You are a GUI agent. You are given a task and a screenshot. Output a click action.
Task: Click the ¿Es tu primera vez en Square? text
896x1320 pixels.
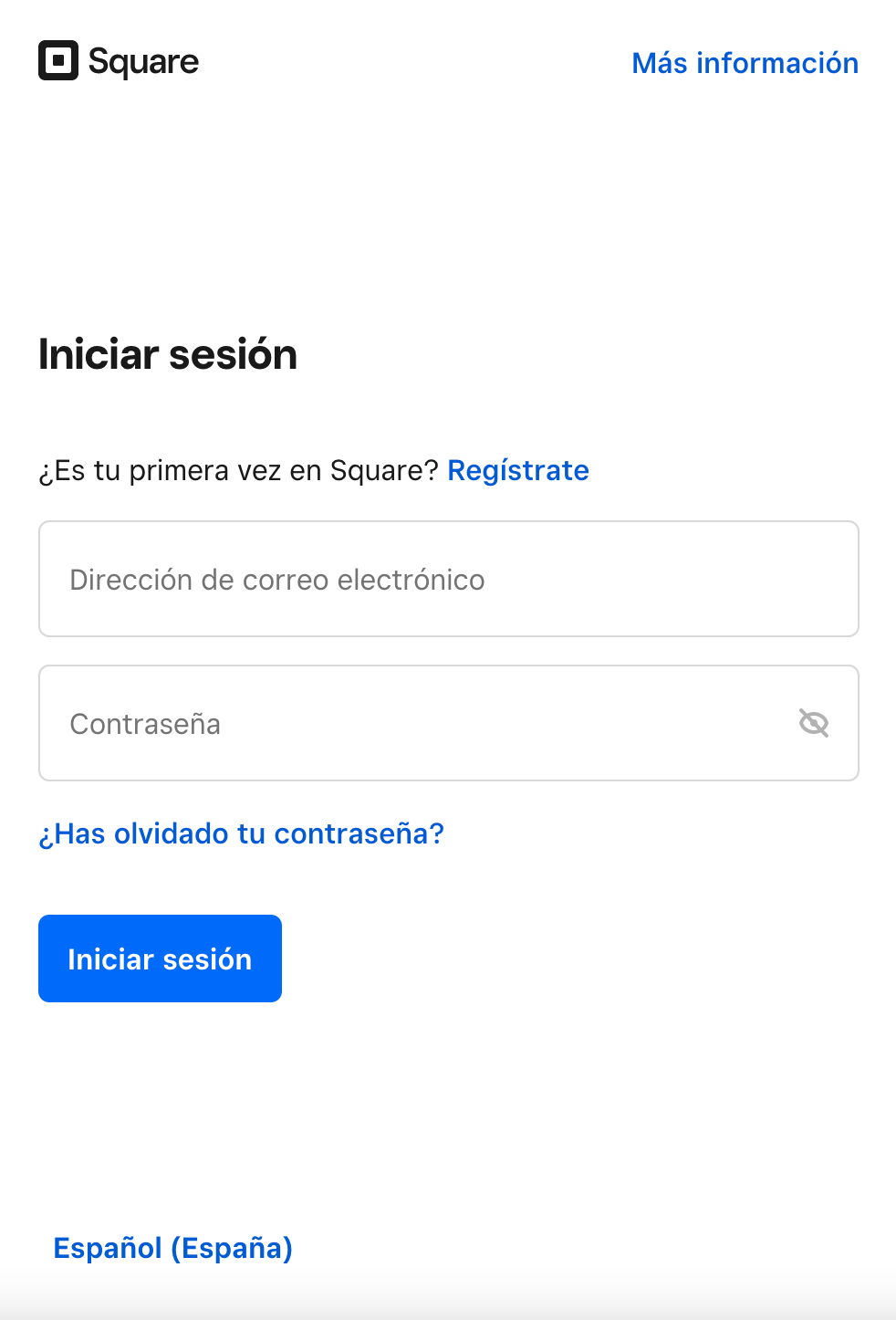tap(239, 470)
